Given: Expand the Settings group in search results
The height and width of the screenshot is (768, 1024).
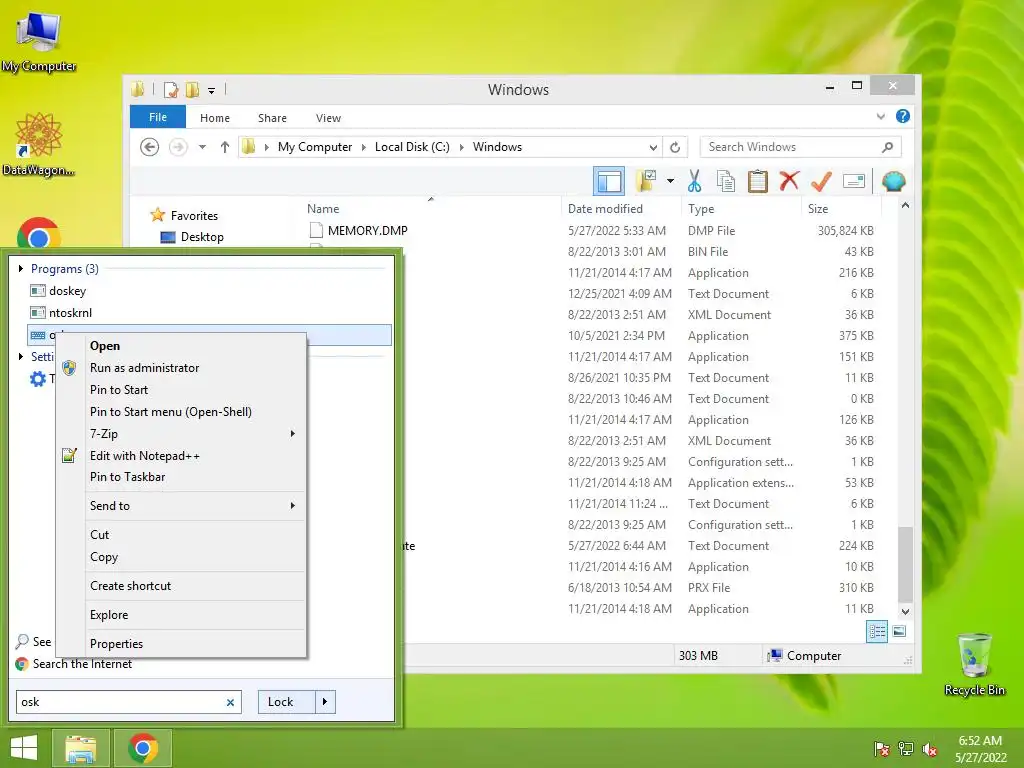Looking at the screenshot, I should point(21,357).
